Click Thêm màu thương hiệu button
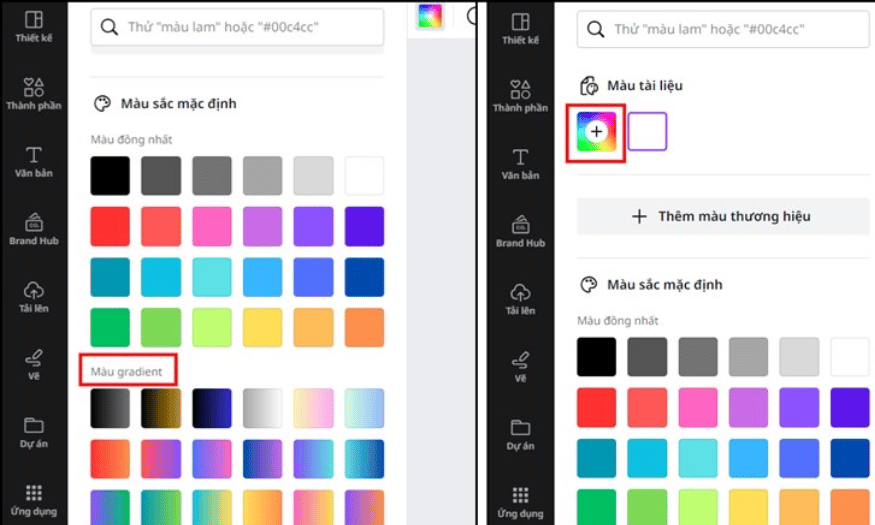875x525 pixels. coord(723,216)
